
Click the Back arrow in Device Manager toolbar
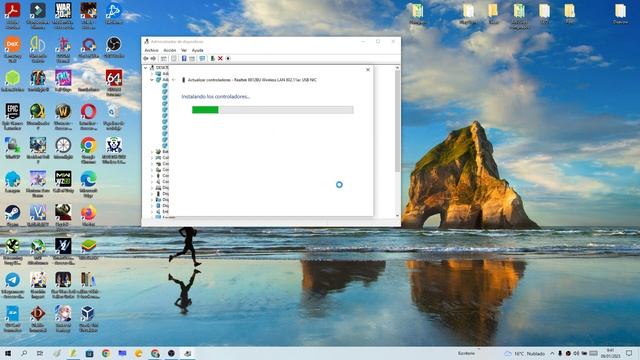coord(146,59)
